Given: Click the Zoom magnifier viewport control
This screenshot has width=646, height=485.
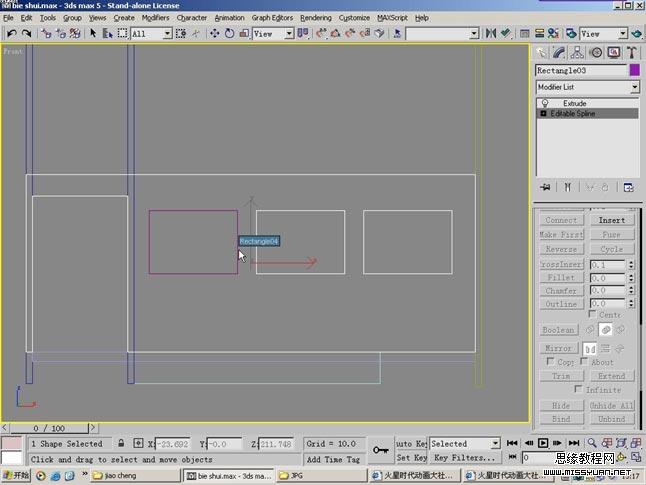Looking at the screenshot, I should (x=592, y=443).
